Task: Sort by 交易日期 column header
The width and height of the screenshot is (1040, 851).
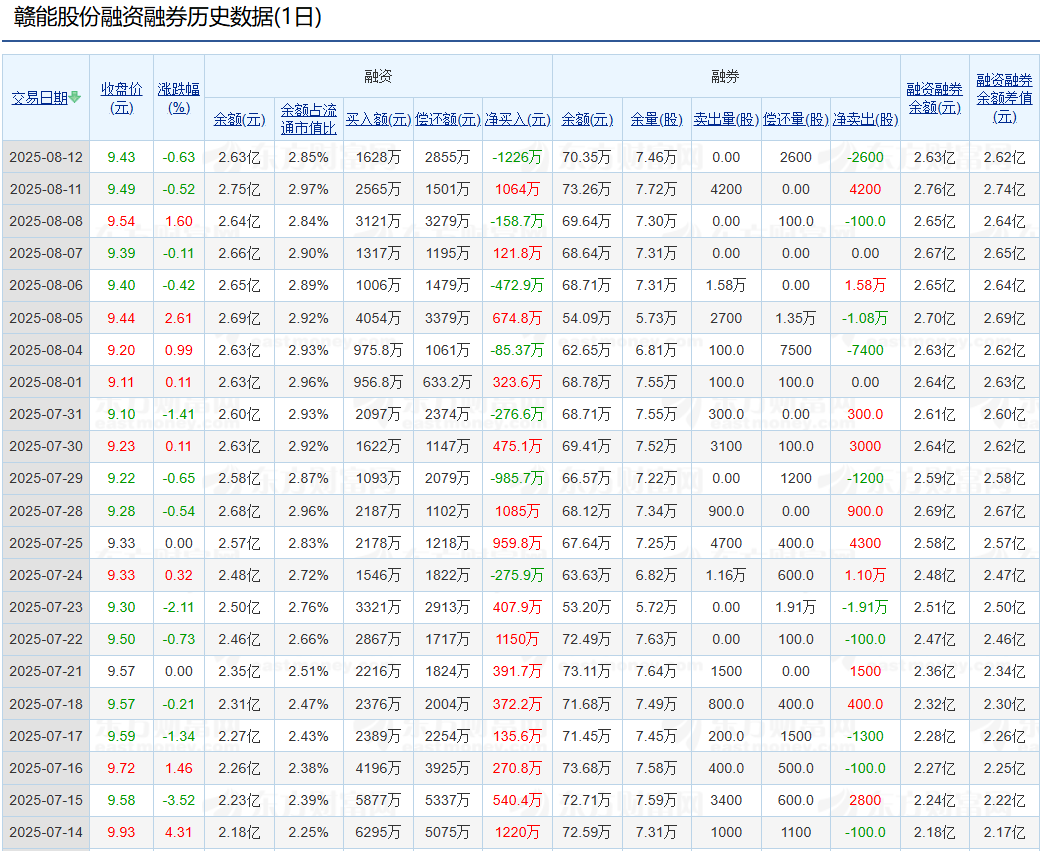Action: (40, 98)
